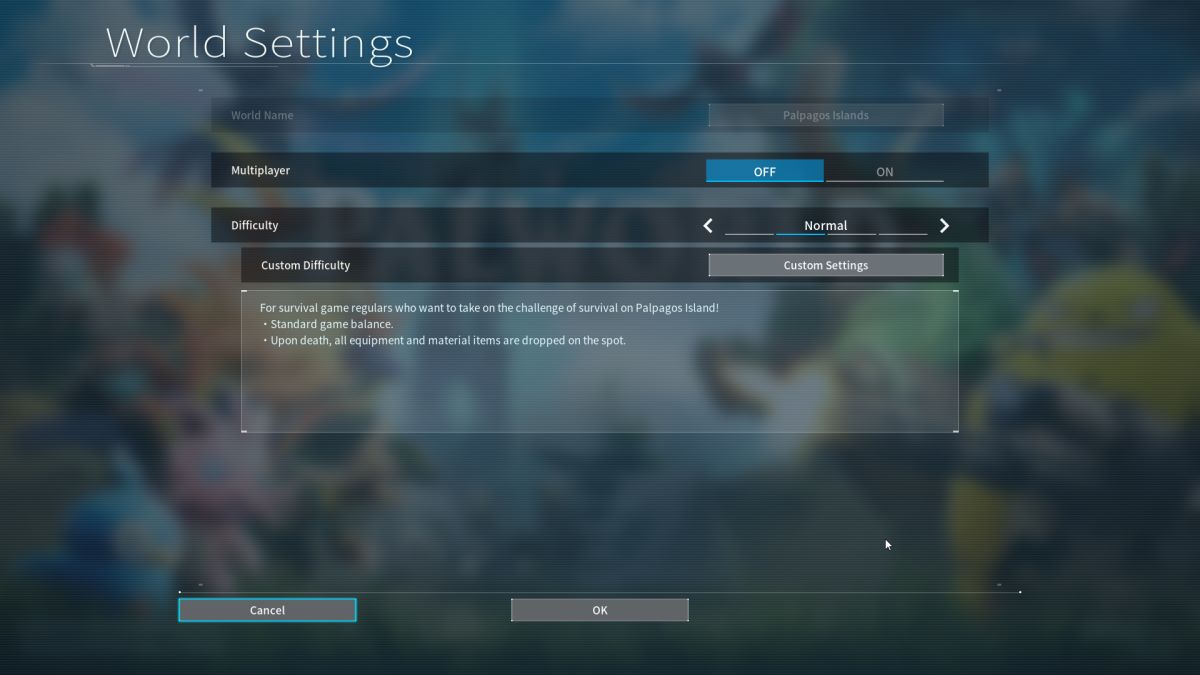Select the 'Normal' difficulty label
1200x675 pixels.
(825, 225)
